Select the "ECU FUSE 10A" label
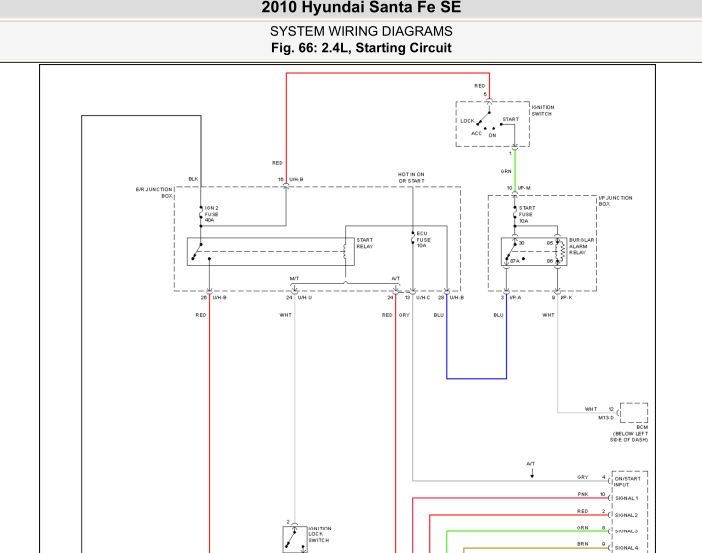This screenshot has width=702, height=553. point(423,240)
